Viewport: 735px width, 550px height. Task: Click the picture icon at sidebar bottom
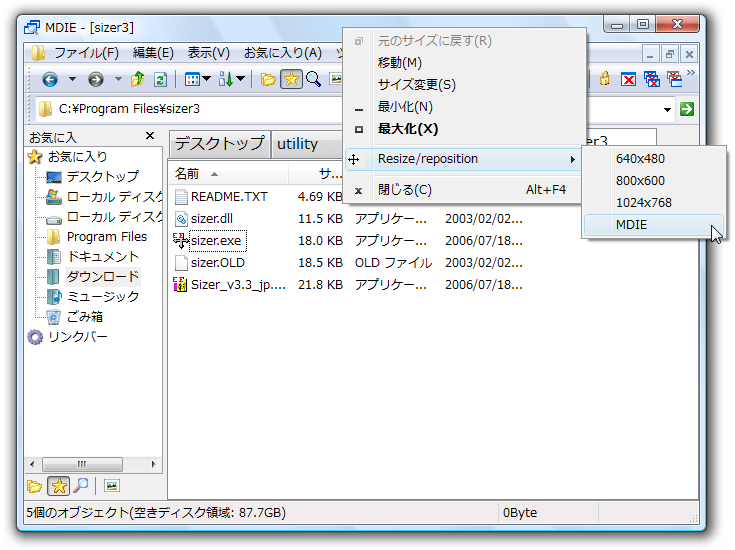(112, 486)
